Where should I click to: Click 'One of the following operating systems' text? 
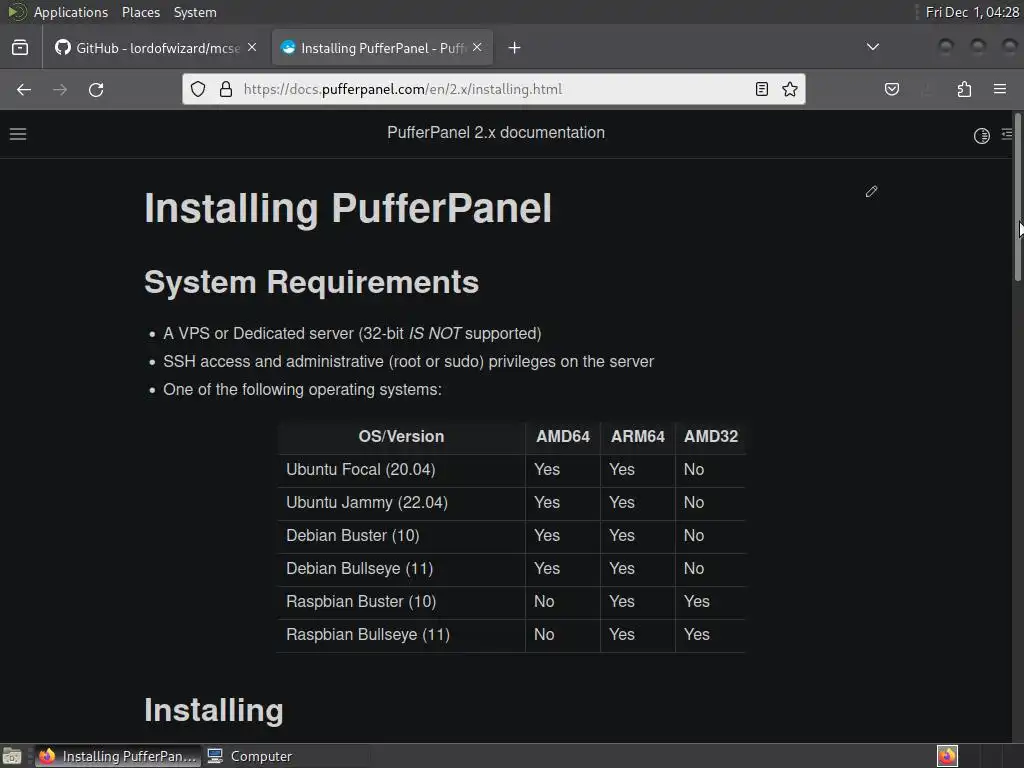click(302, 390)
